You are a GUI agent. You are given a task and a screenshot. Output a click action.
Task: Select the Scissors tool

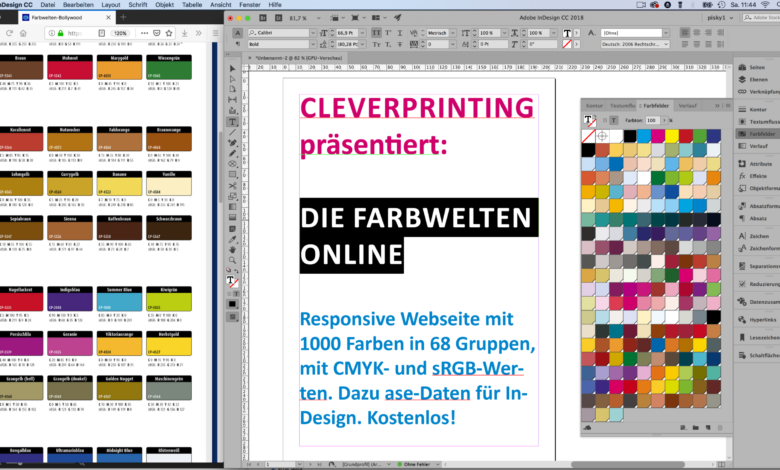[x=232, y=186]
